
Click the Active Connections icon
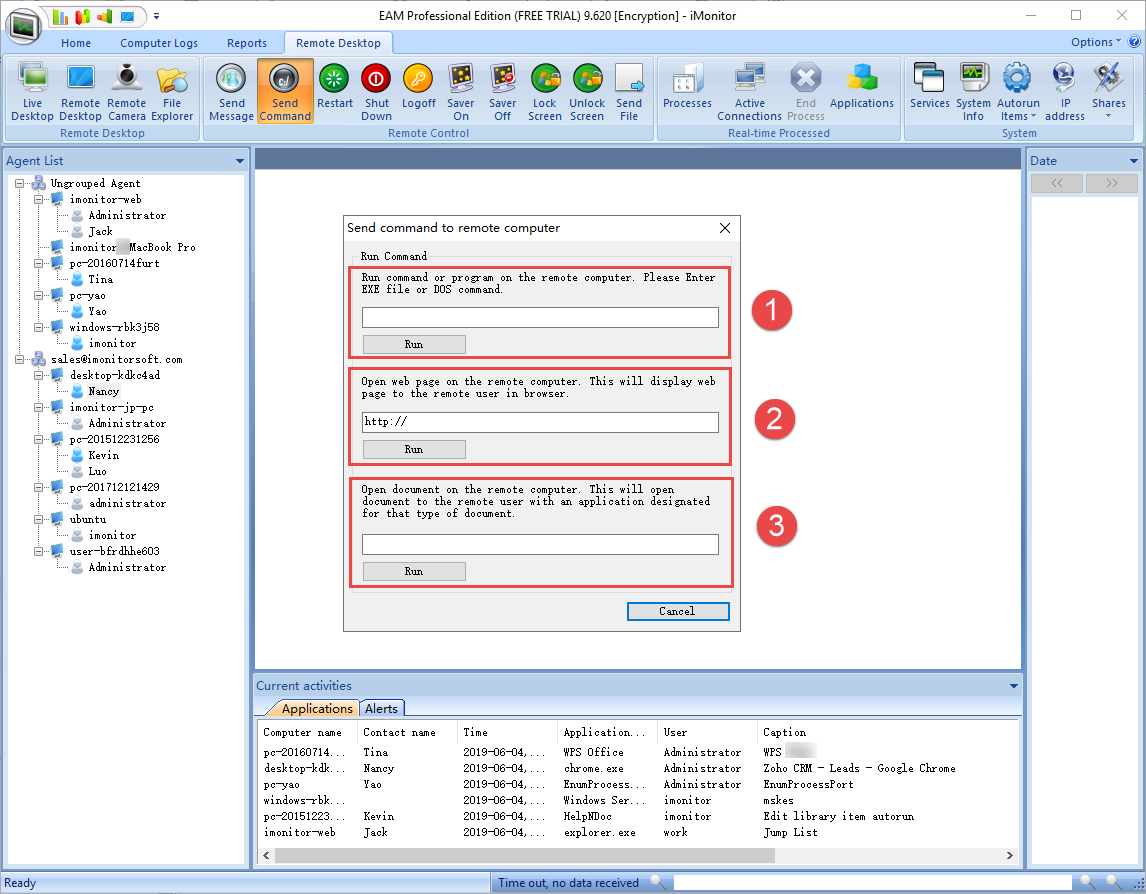(x=749, y=91)
